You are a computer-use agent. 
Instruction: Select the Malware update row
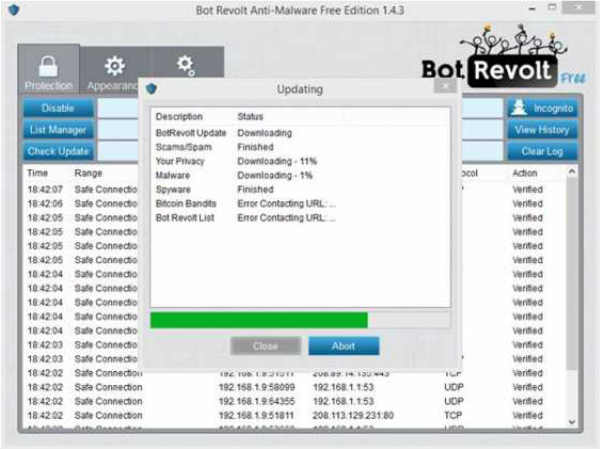(300, 175)
